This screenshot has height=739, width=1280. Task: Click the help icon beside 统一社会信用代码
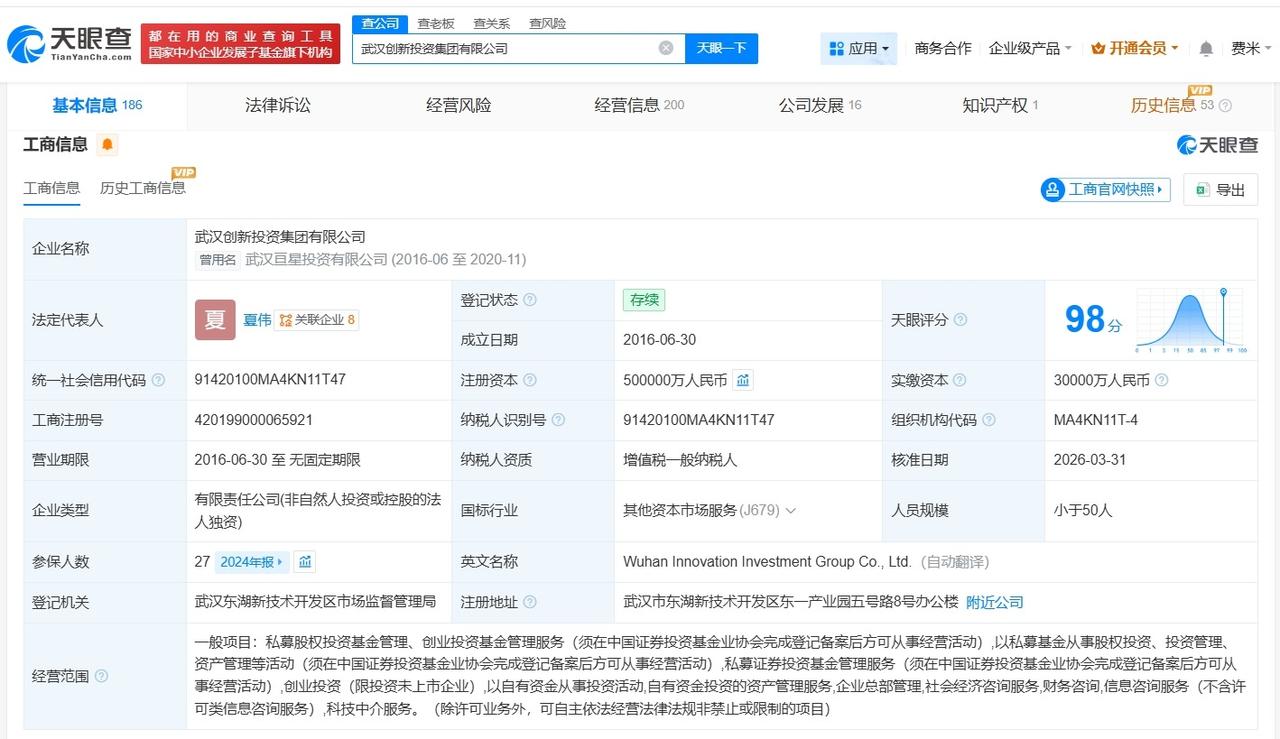click(158, 380)
